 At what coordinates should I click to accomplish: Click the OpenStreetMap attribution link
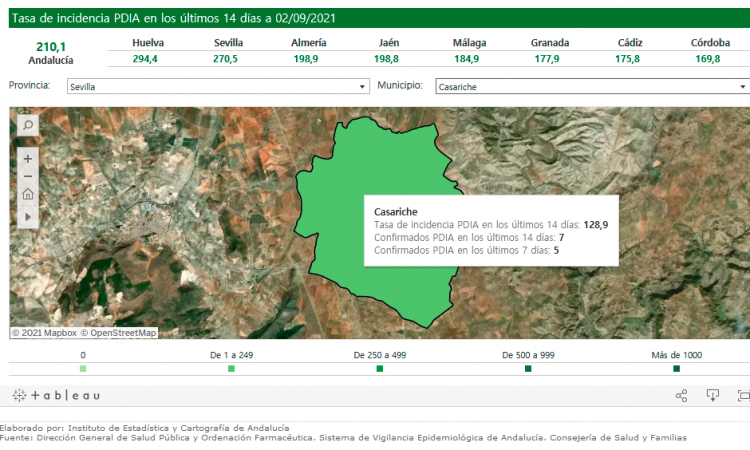coord(118,333)
